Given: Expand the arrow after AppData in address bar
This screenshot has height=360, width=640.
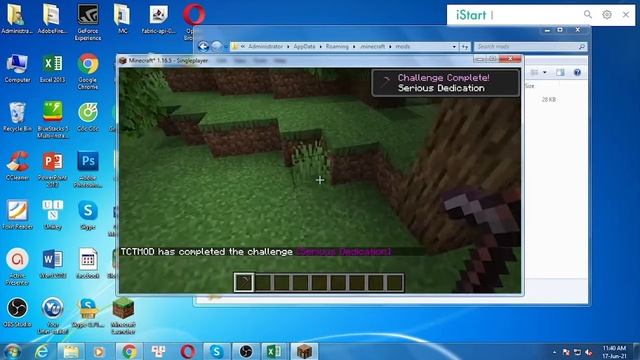Looking at the screenshot, I should 320,47.
